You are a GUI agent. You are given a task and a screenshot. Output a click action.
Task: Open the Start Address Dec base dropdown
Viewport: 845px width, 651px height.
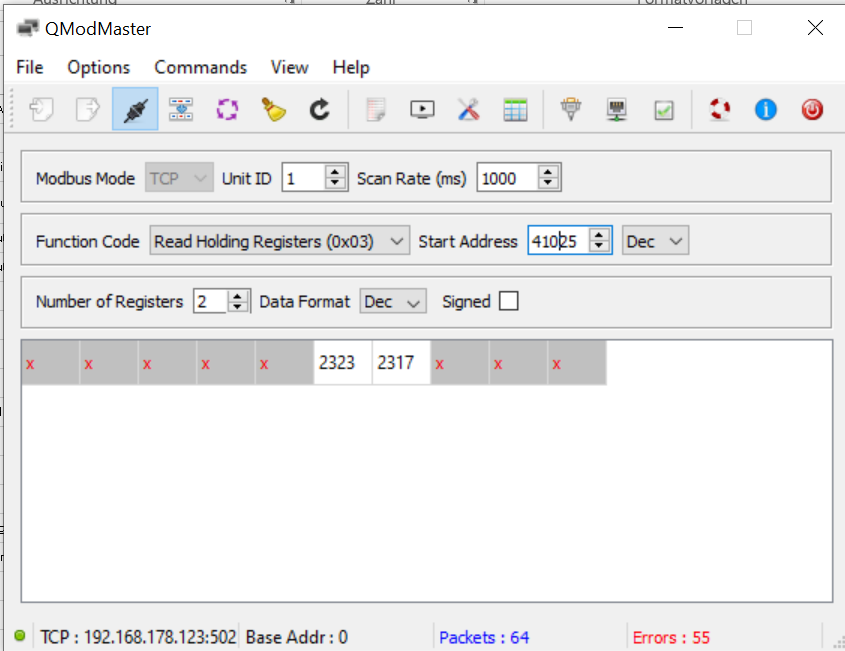point(655,241)
